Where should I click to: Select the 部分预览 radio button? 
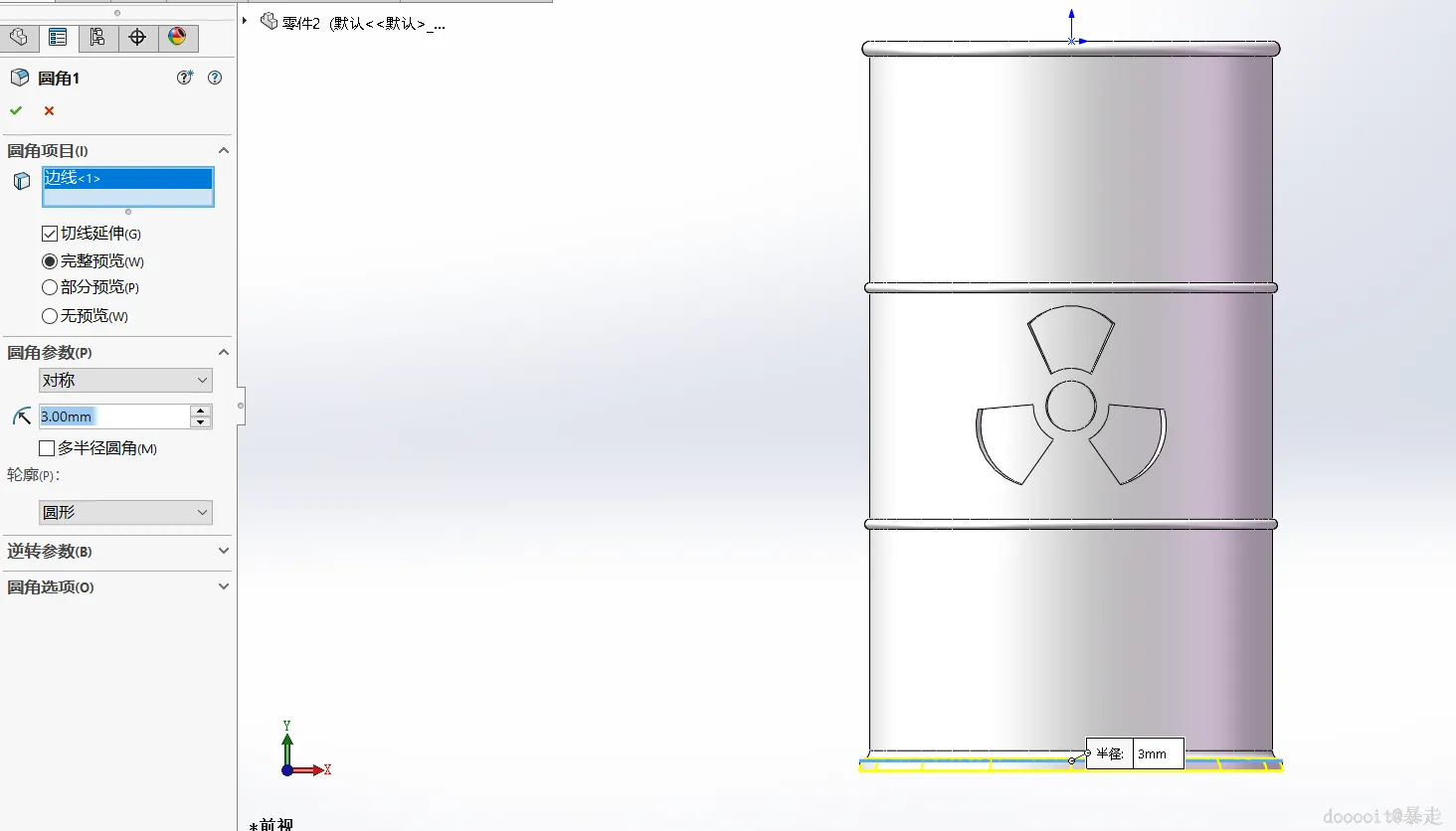(50, 287)
